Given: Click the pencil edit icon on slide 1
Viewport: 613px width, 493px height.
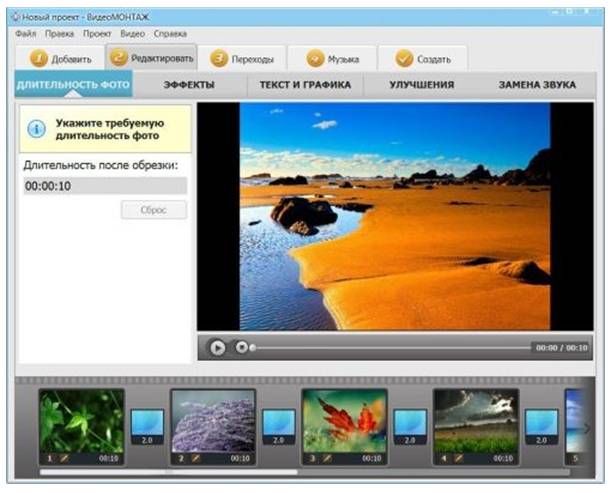Looking at the screenshot, I should click(x=63, y=458).
